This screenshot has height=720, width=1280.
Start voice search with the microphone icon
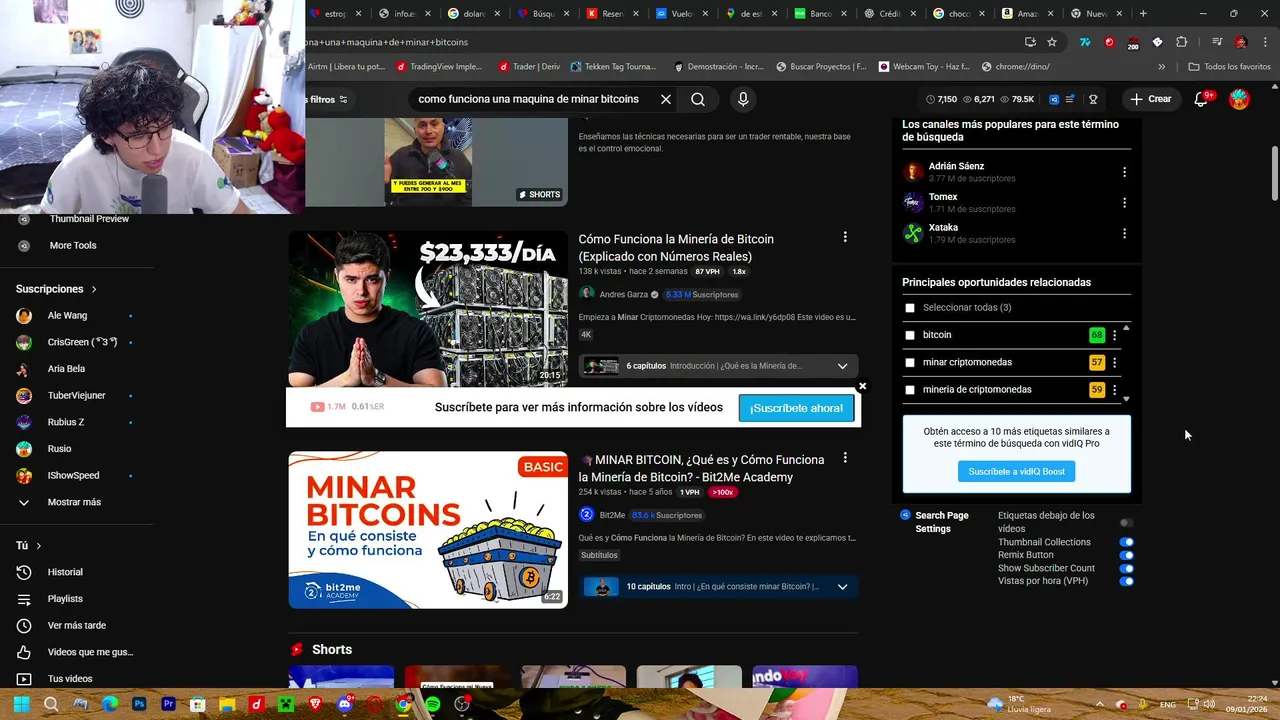click(743, 99)
